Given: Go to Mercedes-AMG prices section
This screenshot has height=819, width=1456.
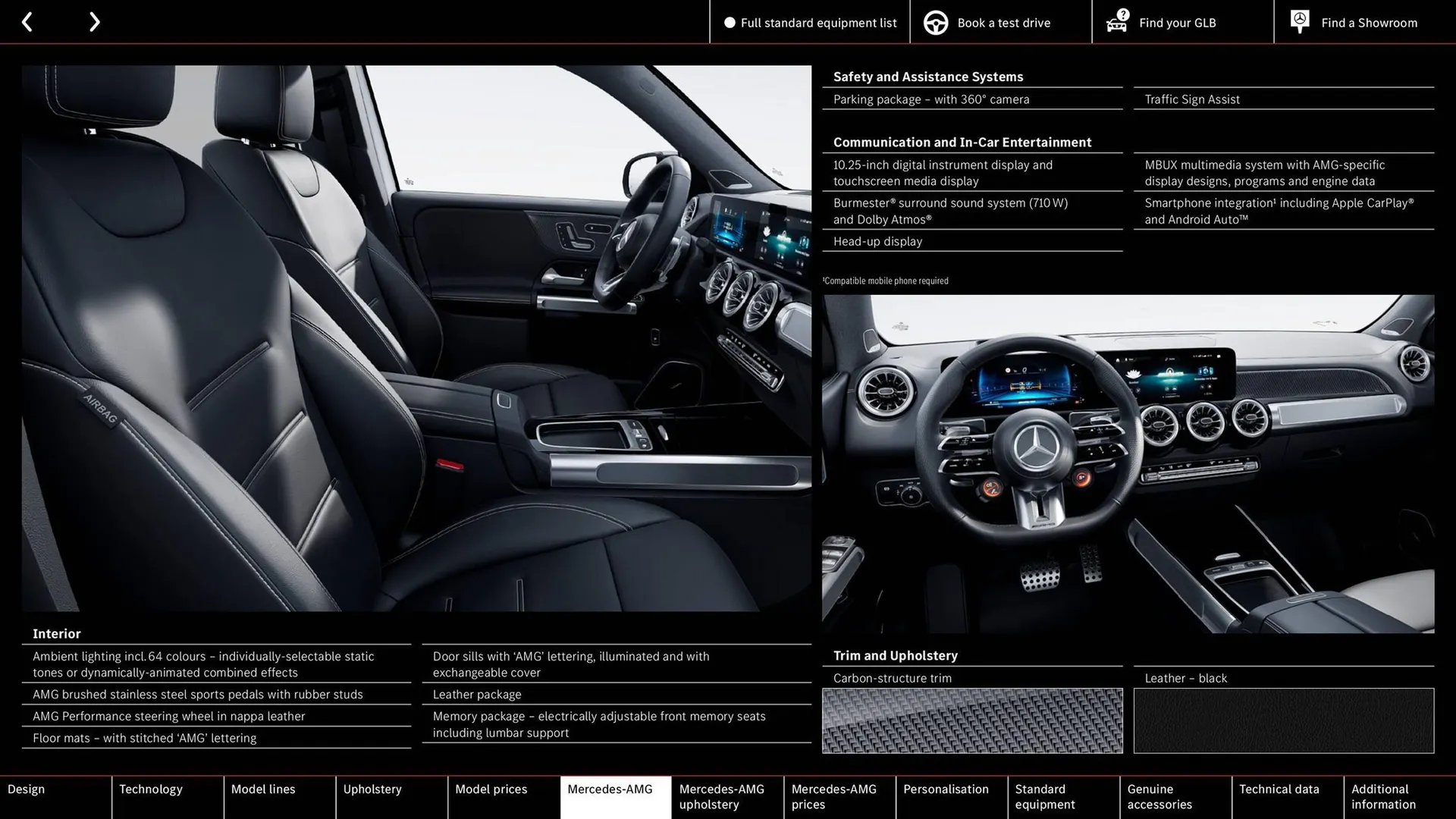Looking at the screenshot, I should coord(836,796).
